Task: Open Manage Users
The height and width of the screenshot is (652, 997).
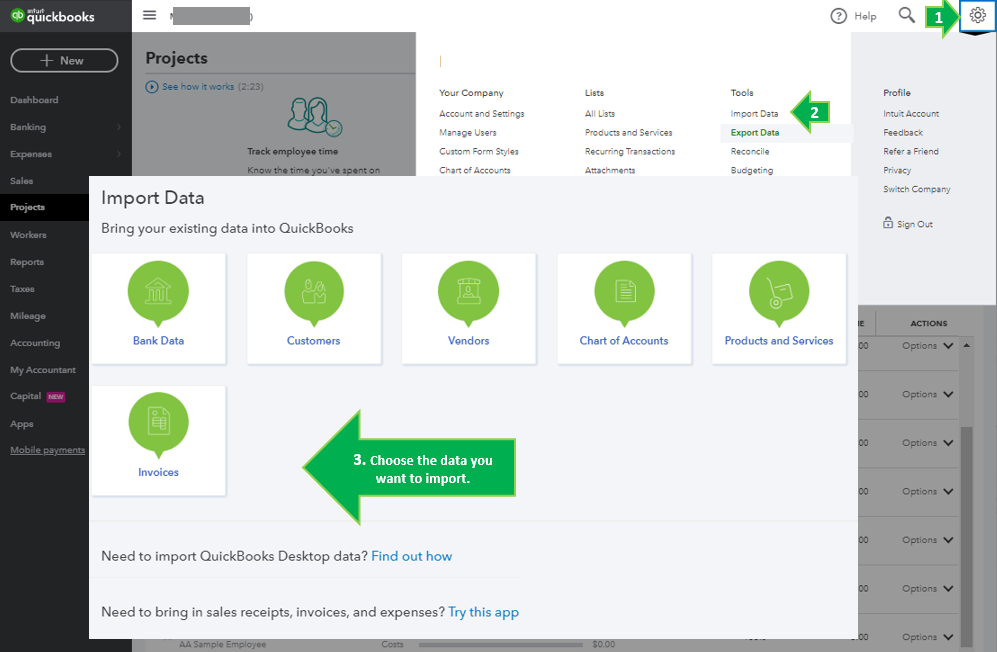Action: point(467,132)
